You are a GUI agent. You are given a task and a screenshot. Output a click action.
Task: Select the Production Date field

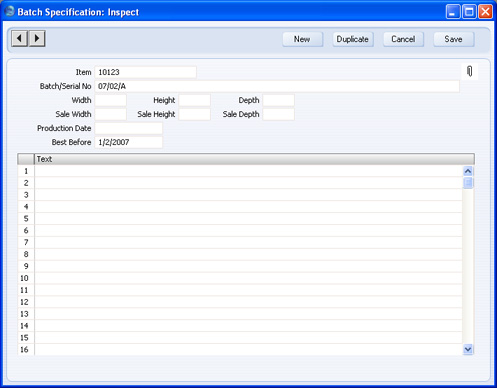(x=129, y=128)
